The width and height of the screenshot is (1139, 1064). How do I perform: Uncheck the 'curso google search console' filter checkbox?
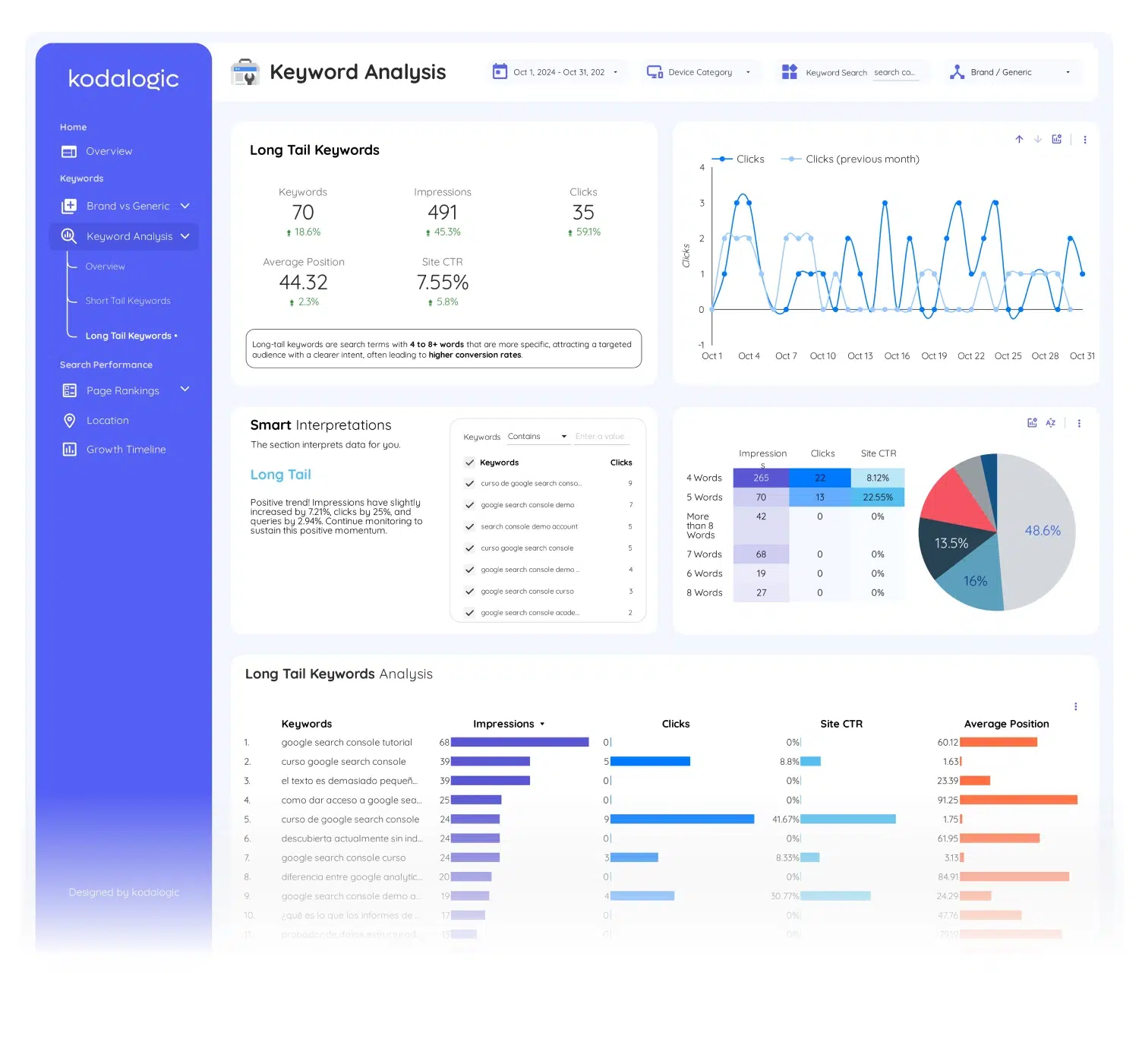pos(470,548)
